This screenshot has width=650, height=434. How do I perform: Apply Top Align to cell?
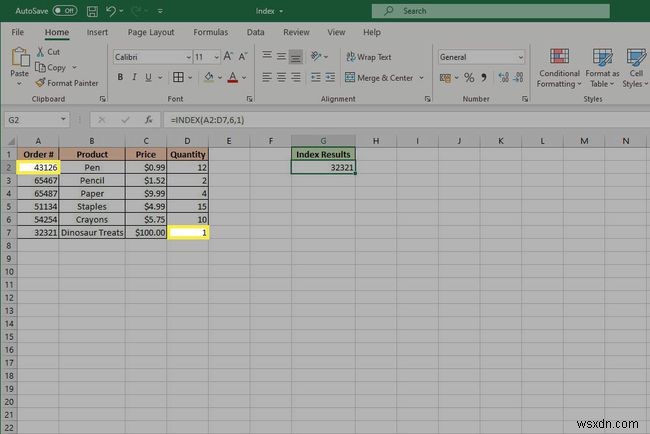(x=267, y=56)
